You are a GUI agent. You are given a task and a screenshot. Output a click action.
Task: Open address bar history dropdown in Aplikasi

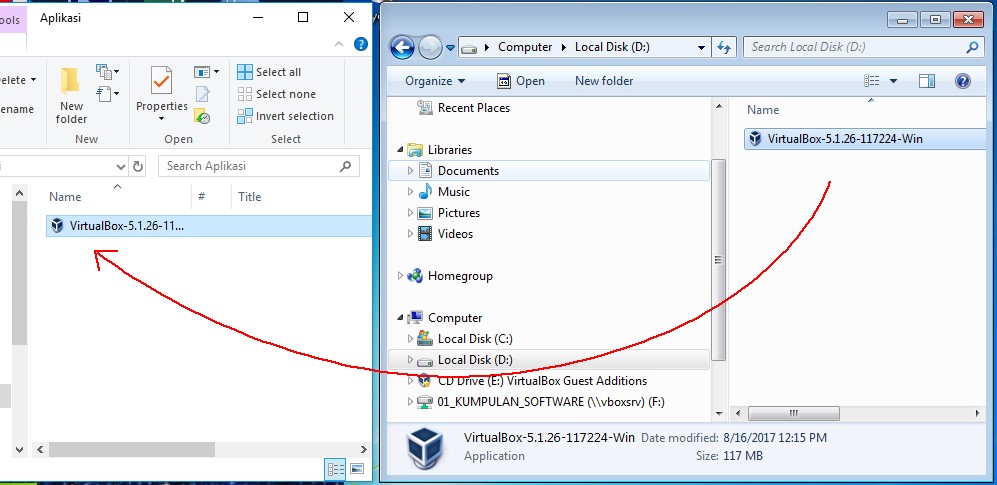[121, 167]
